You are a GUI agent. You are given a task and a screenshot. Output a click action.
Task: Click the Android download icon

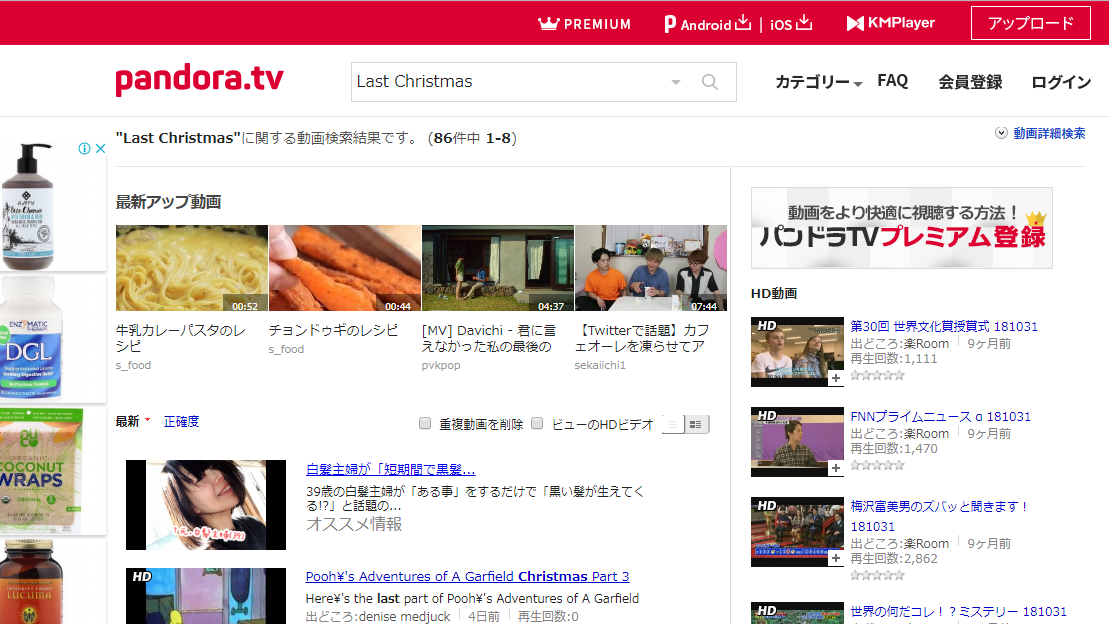(x=743, y=23)
